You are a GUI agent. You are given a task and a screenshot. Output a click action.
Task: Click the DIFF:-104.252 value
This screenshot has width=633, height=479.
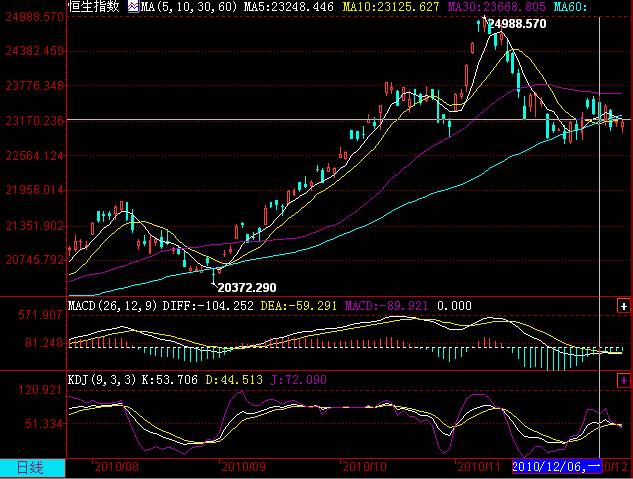coord(208,306)
